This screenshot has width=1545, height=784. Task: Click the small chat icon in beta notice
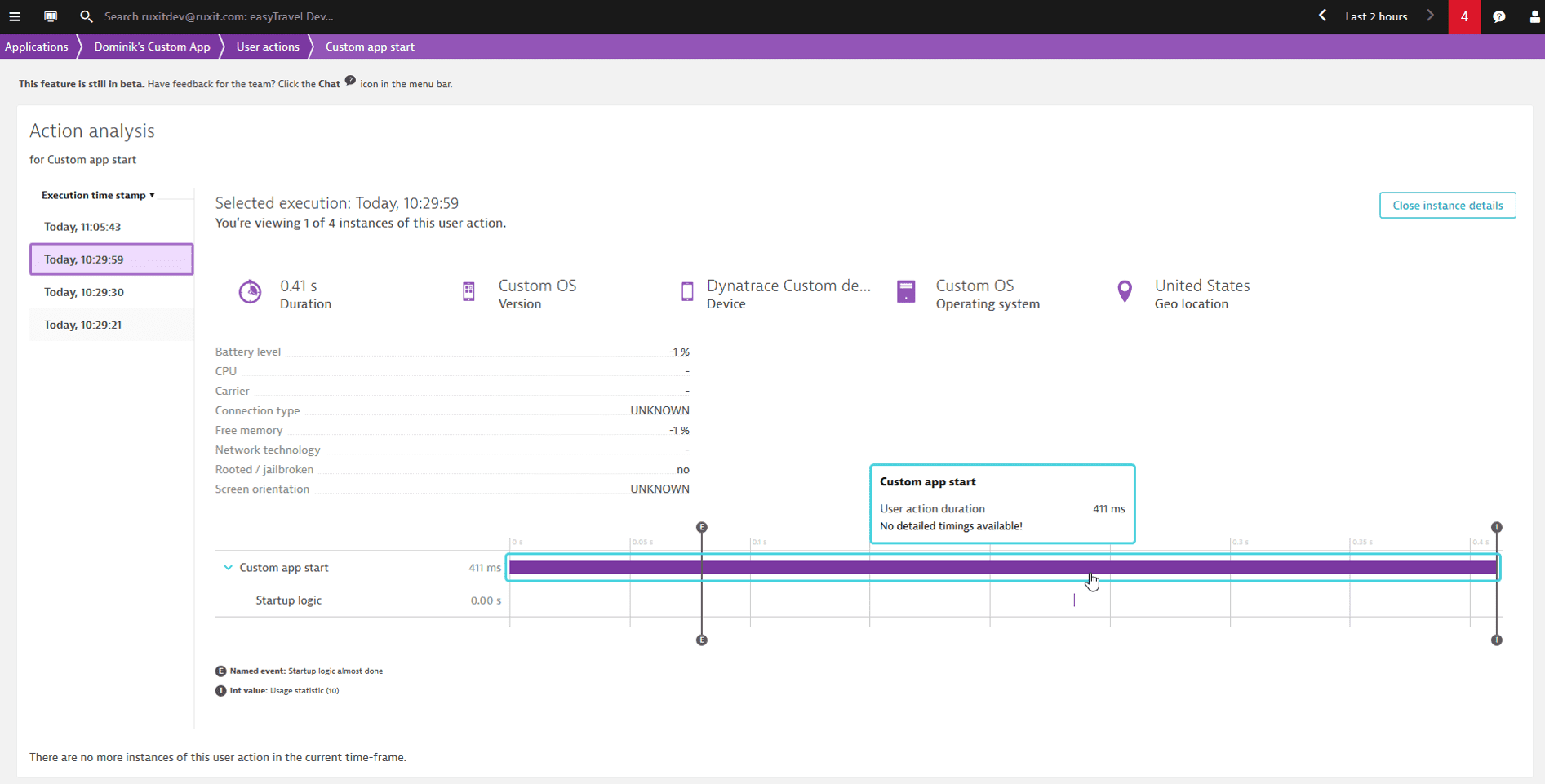tap(350, 81)
